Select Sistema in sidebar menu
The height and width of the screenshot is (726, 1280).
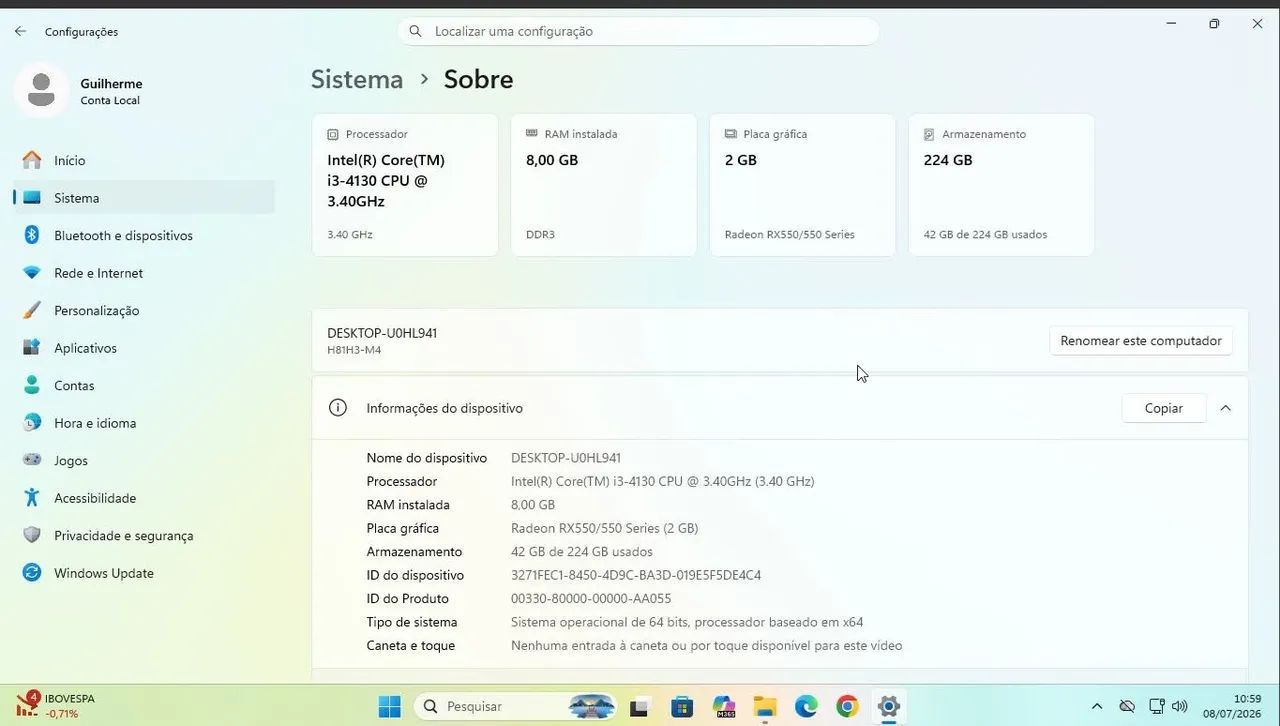click(x=143, y=198)
